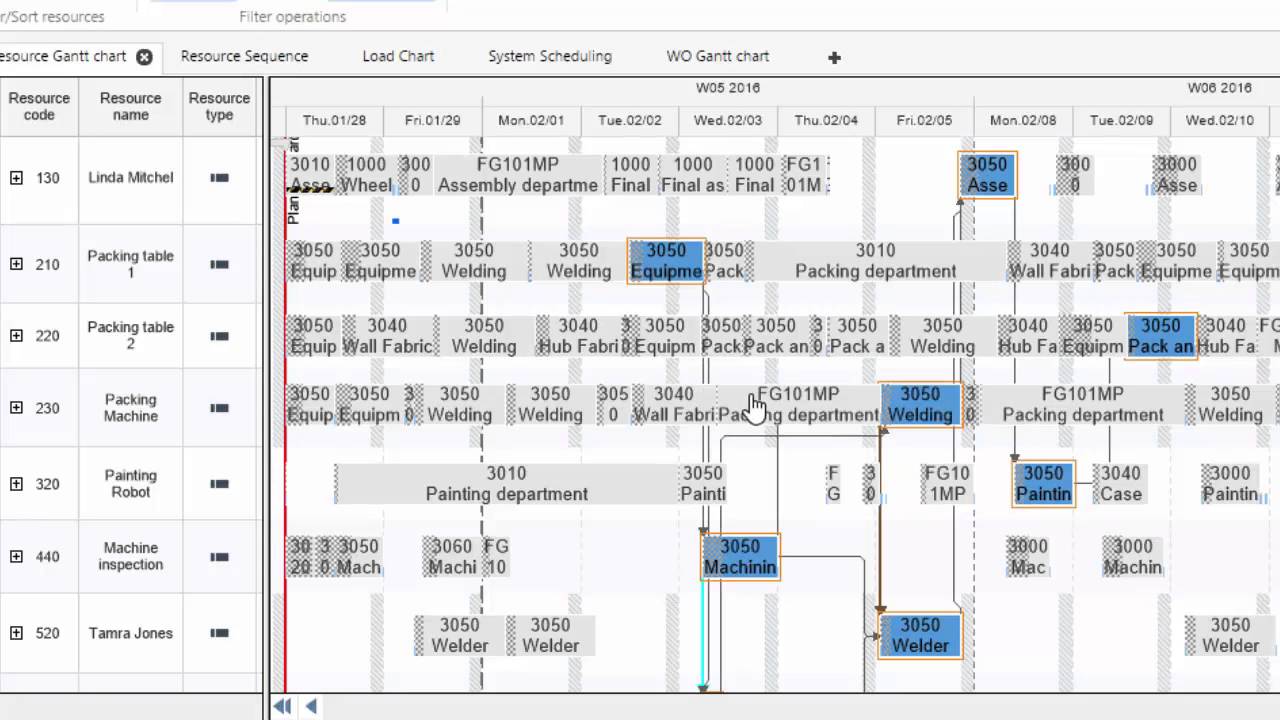The width and height of the screenshot is (1280, 720).
Task: Click resource type icon for Machine inspection
Action: coord(219,557)
